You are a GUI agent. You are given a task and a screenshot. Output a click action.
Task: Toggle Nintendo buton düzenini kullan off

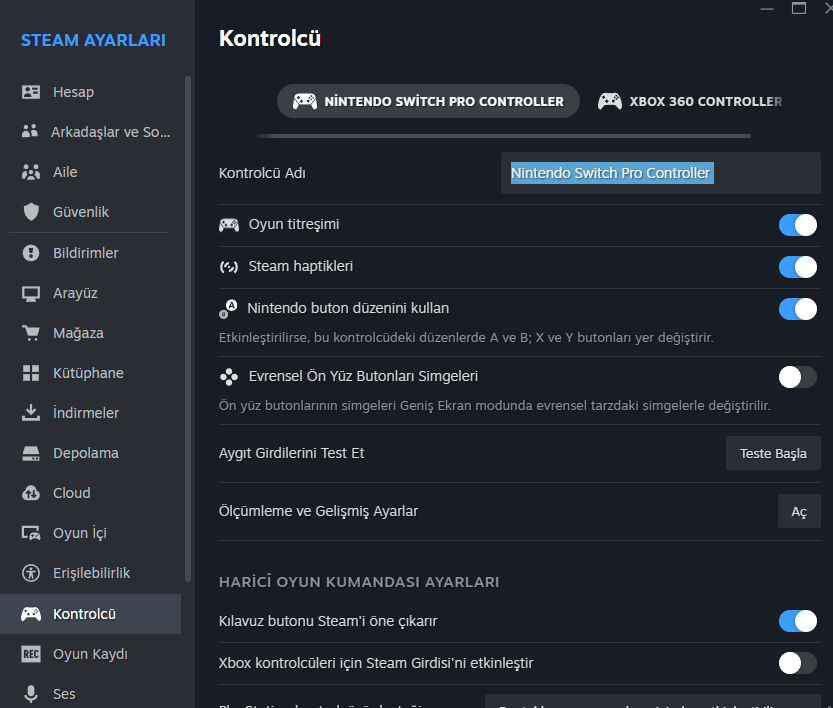click(798, 309)
